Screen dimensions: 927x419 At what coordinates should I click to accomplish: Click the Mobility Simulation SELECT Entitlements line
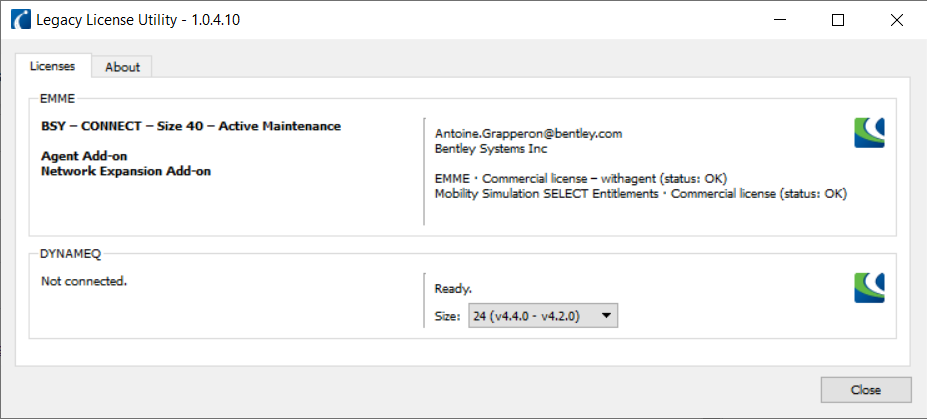[640, 194]
